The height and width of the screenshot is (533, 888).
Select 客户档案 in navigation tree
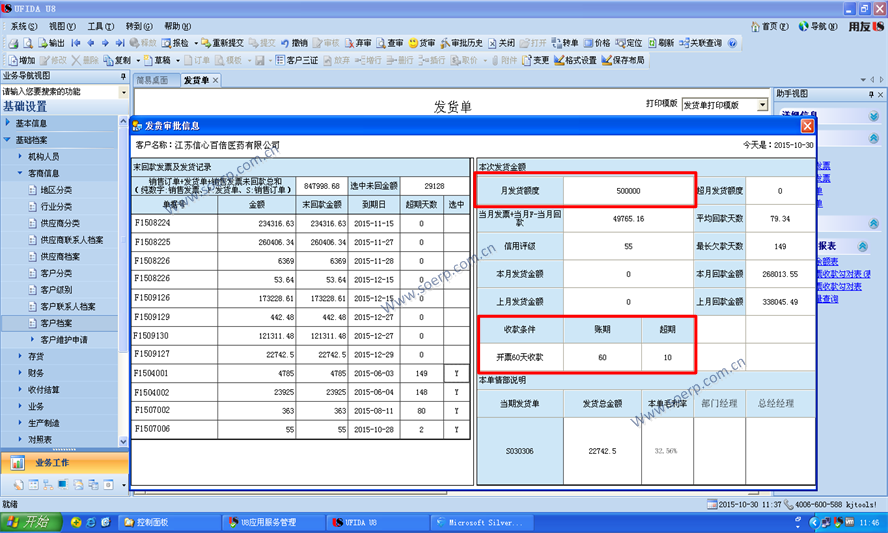click(56, 323)
